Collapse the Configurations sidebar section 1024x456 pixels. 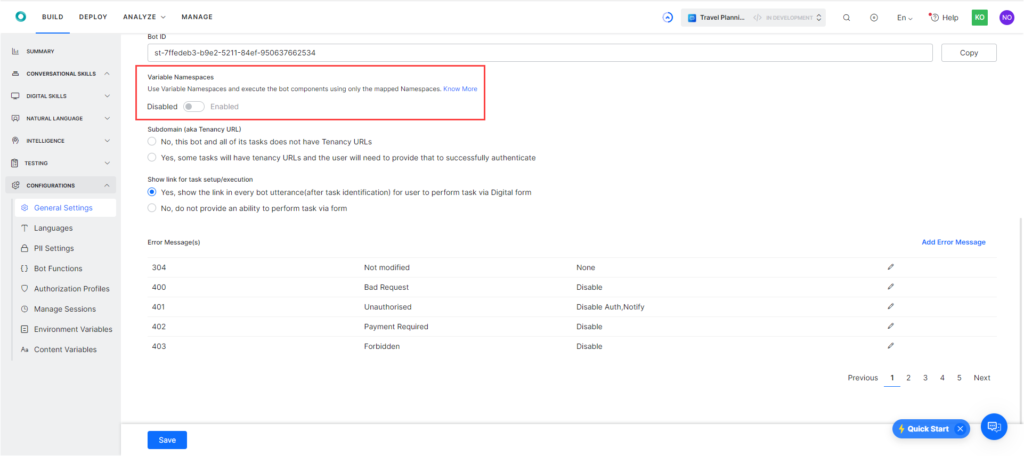point(107,185)
